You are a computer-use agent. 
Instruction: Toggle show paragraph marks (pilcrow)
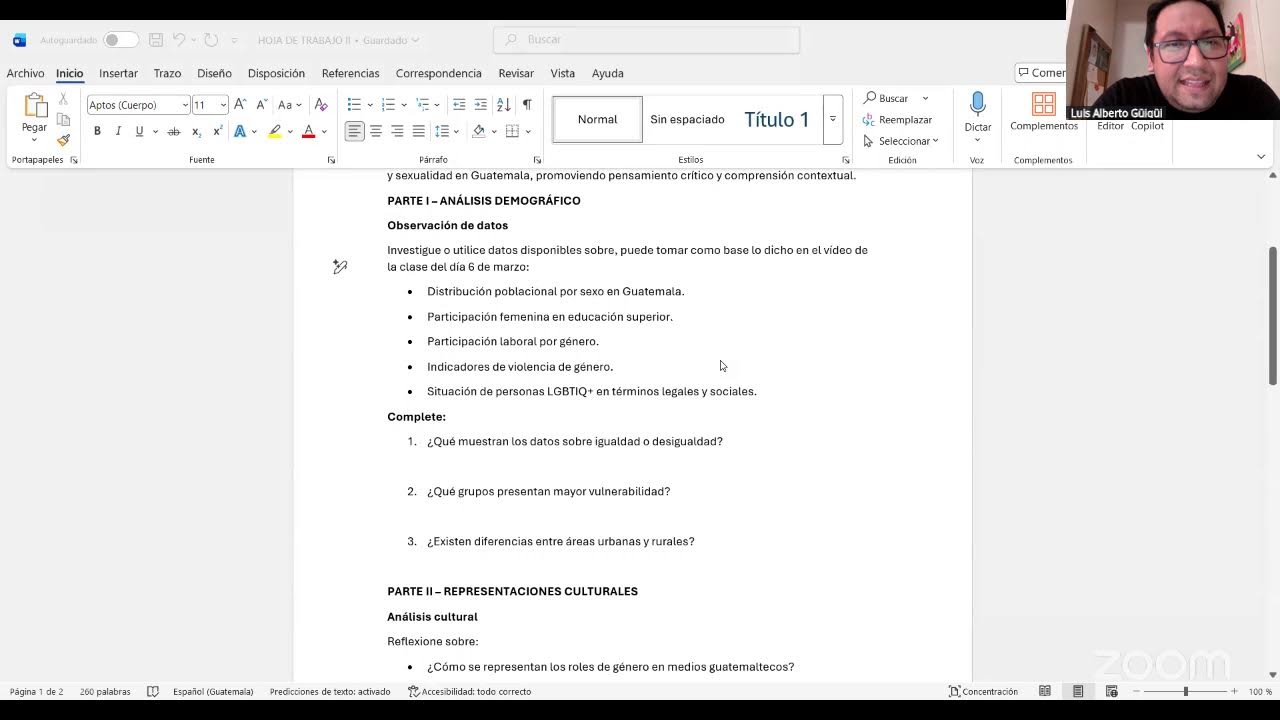click(x=527, y=105)
